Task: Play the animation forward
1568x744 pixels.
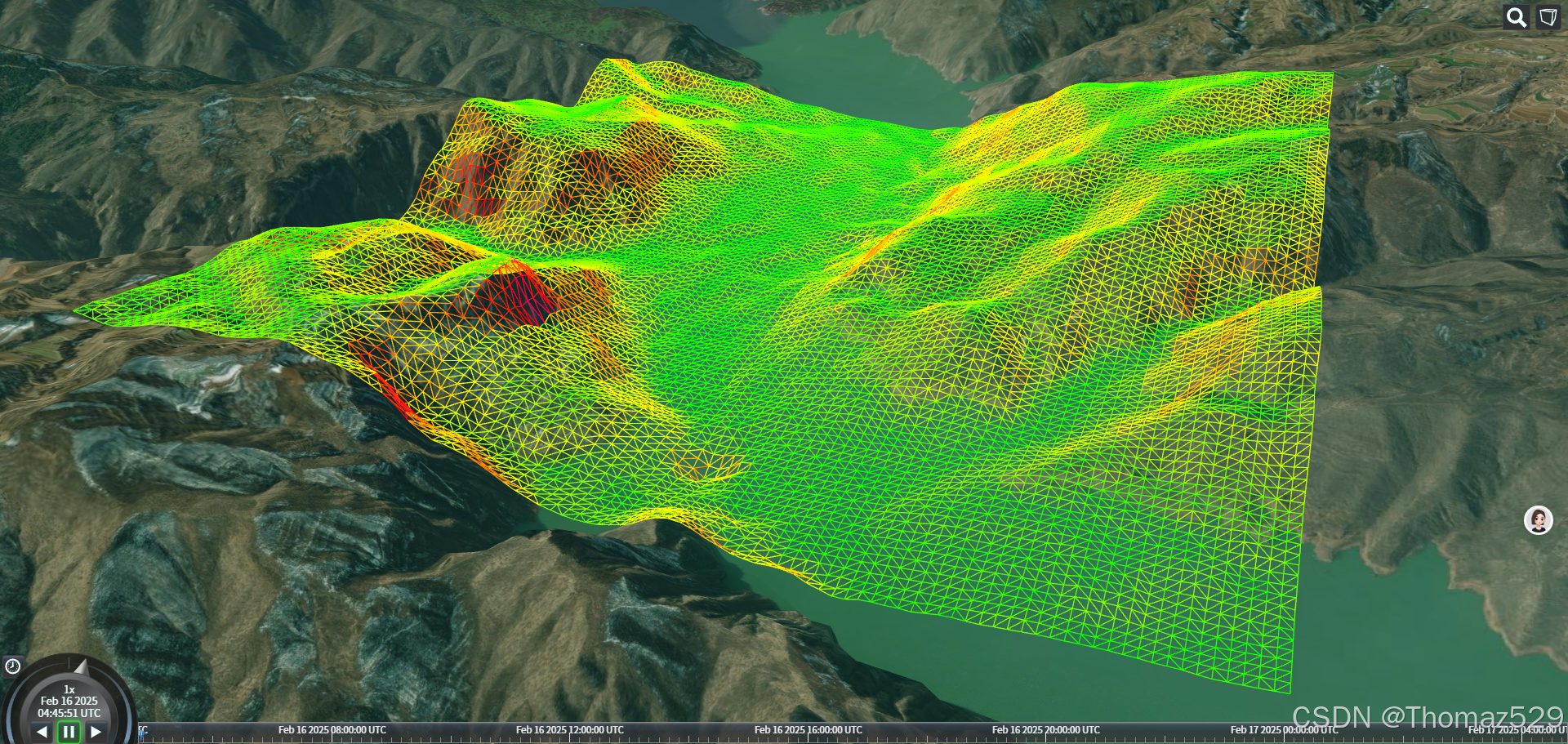Action: [96, 732]
